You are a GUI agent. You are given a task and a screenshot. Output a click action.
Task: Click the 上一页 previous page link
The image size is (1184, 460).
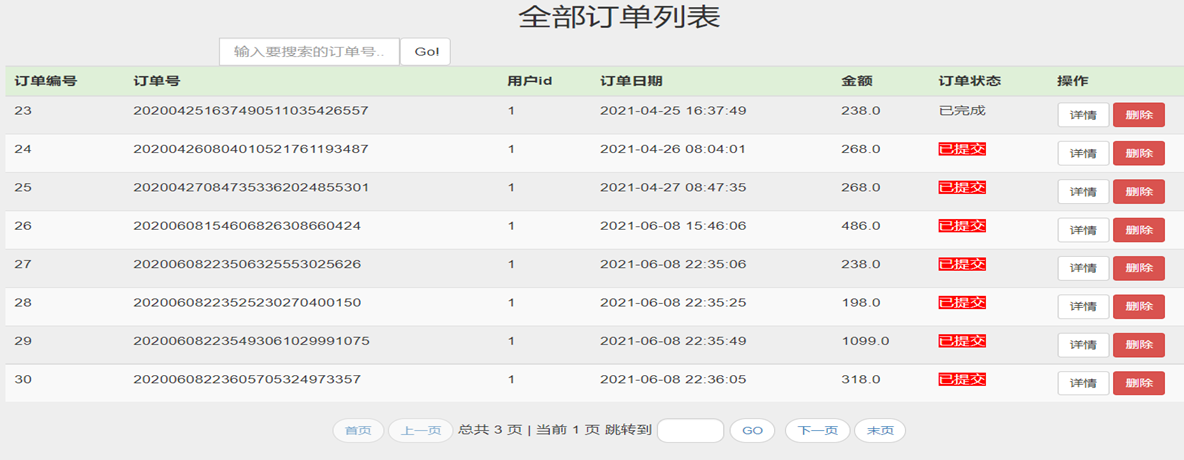pyautogui.click(x=421, y=431)
